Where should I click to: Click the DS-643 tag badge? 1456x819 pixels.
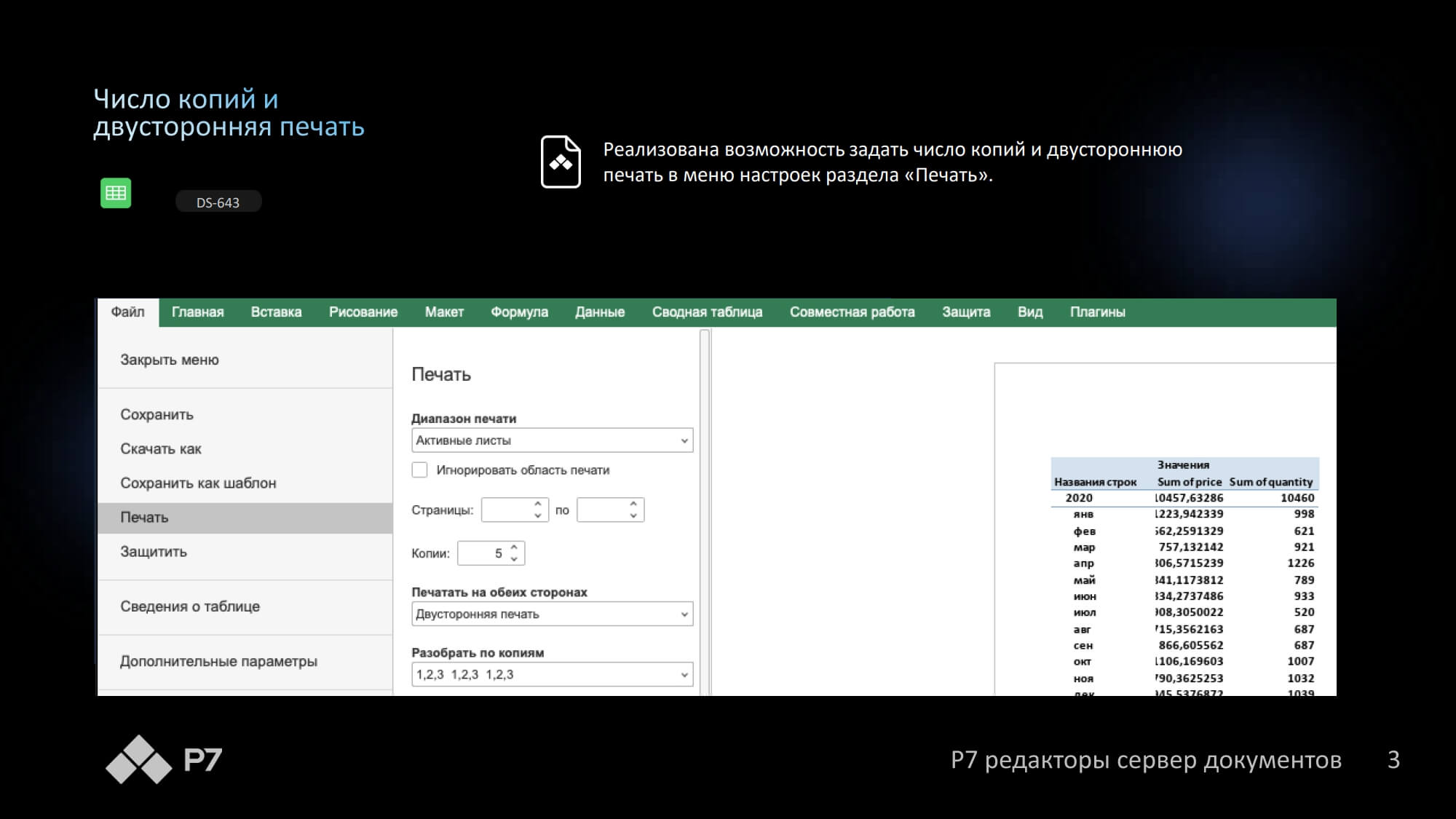(218, 202)
